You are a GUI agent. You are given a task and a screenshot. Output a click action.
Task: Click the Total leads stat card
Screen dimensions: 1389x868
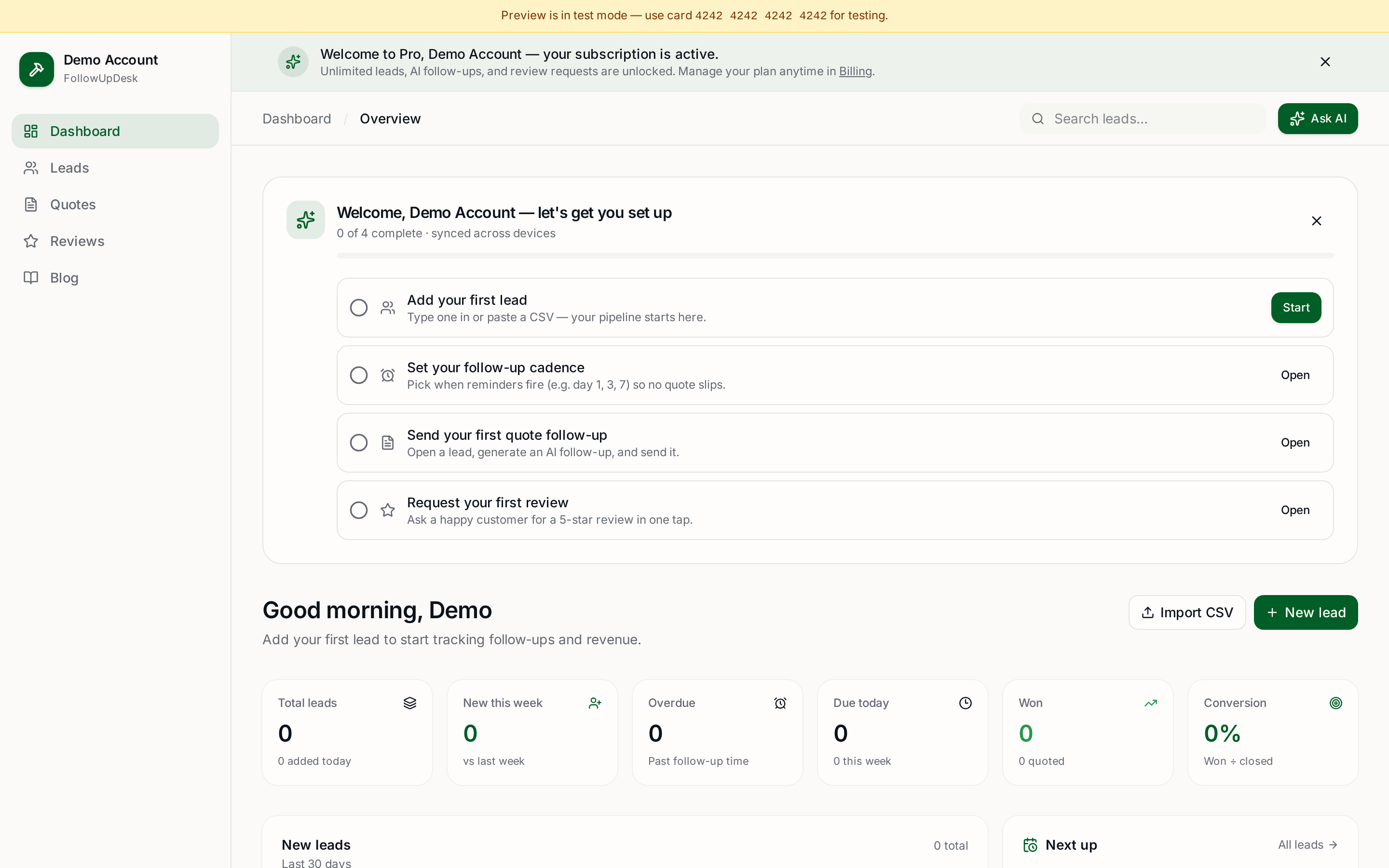tap(347, 732)
